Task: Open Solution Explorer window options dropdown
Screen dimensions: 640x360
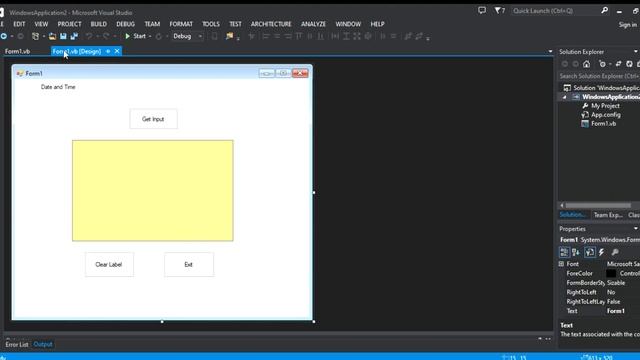Action: [635, 52]
